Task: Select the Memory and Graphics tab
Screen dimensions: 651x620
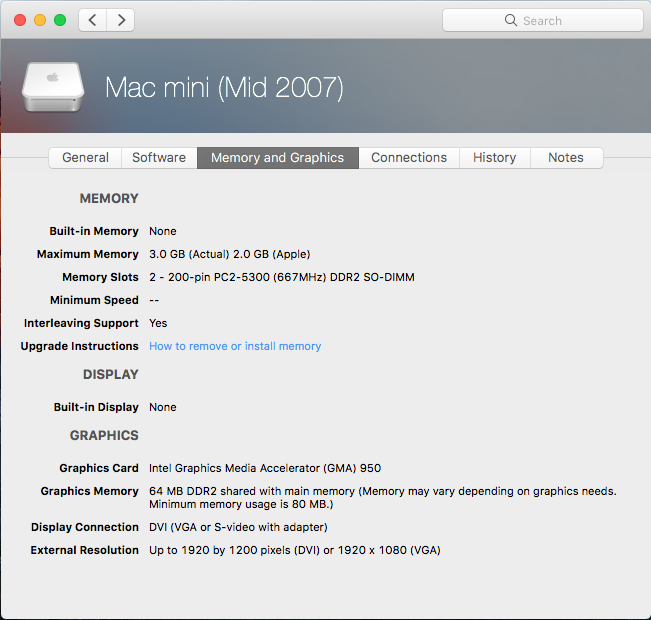Action: point(278,158)
